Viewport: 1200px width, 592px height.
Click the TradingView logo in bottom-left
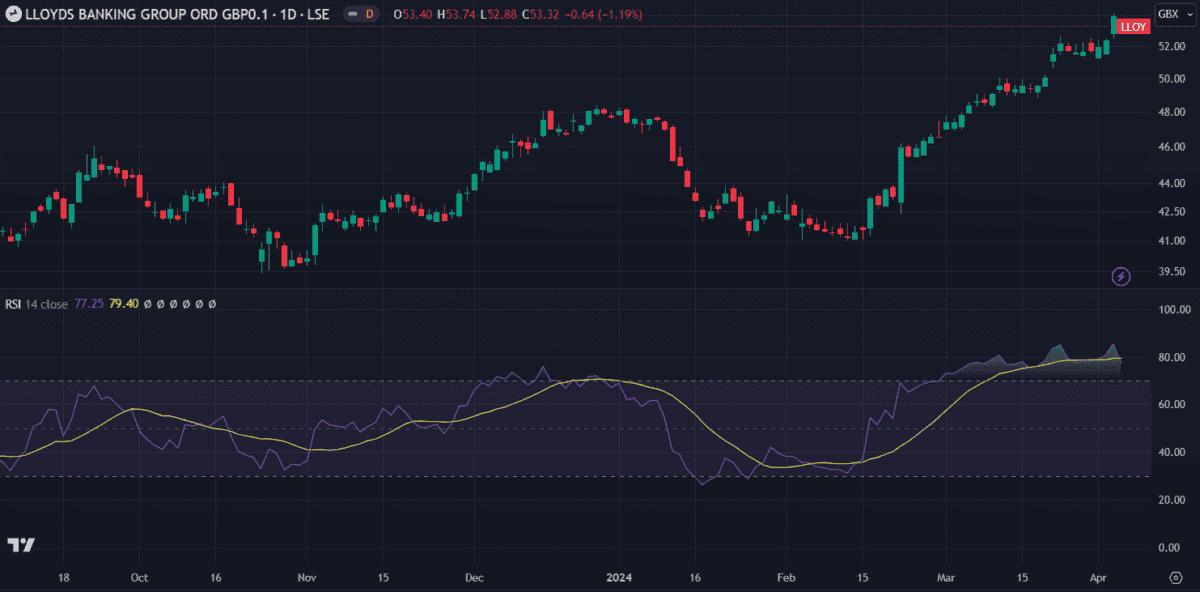point(21,545)
